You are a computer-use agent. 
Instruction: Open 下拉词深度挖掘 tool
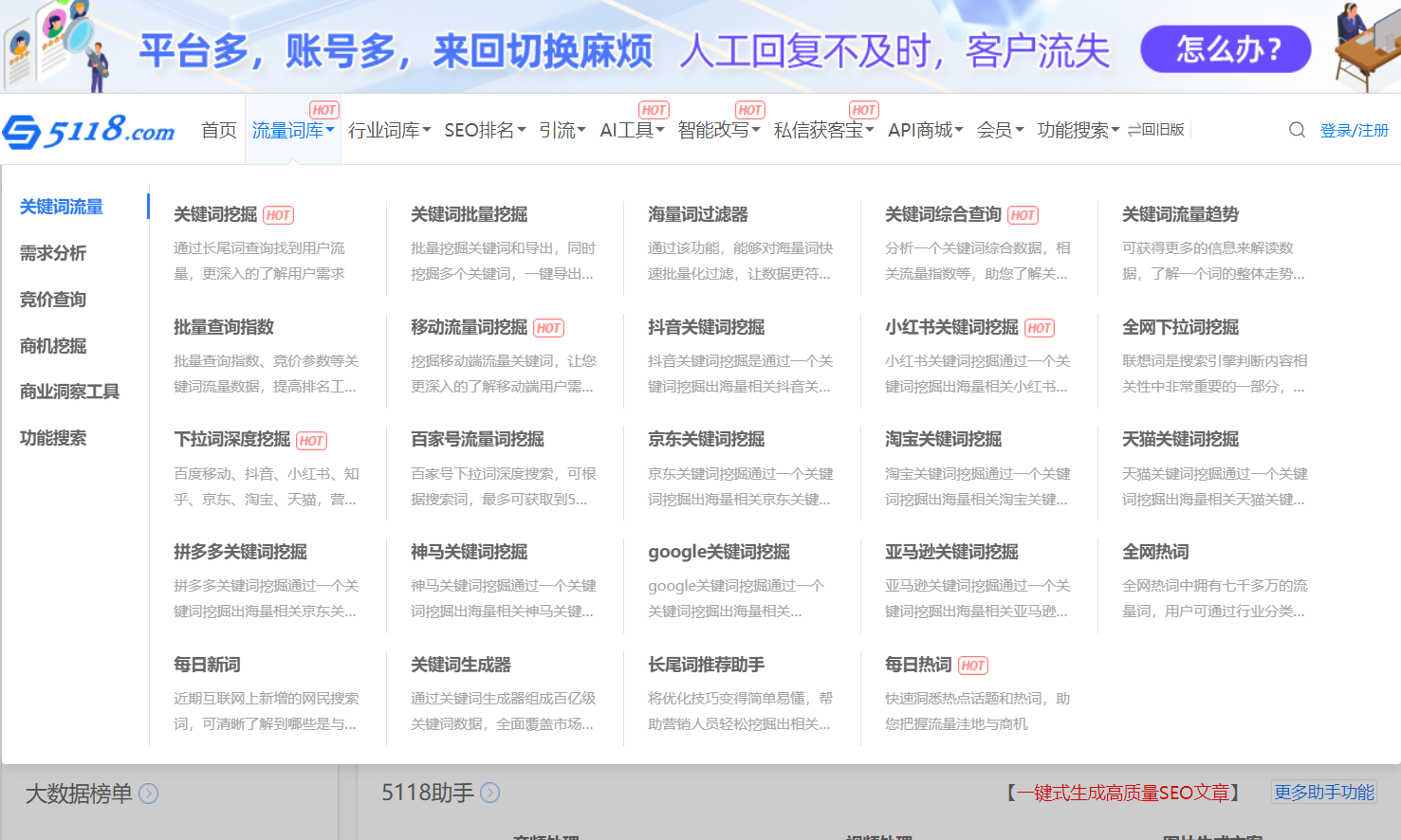pyautogui.click(x=231, y=439)
